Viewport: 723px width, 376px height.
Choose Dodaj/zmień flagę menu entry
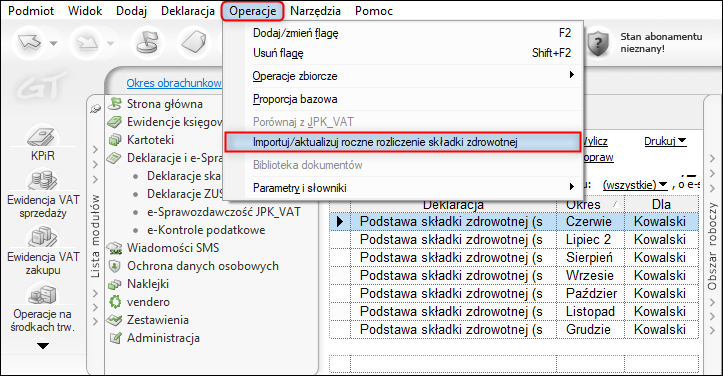coord(403,33)
